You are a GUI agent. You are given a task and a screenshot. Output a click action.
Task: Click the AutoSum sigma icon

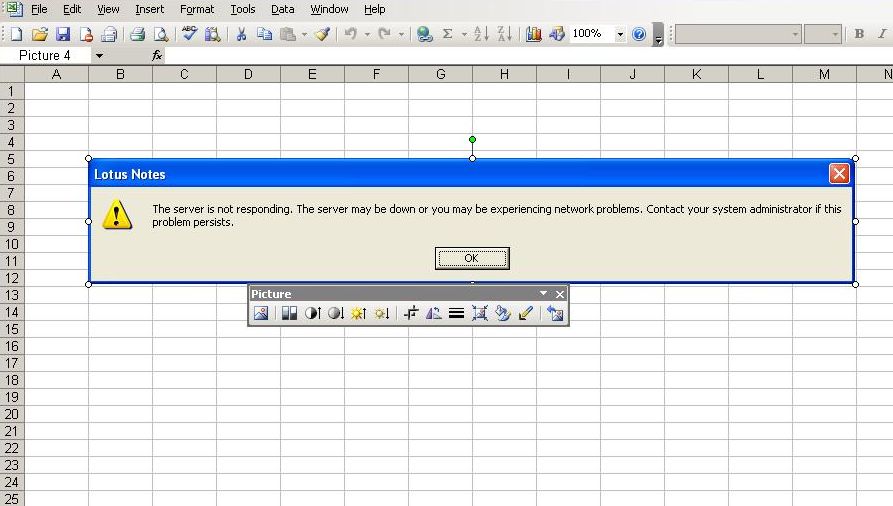pos(448,34)
